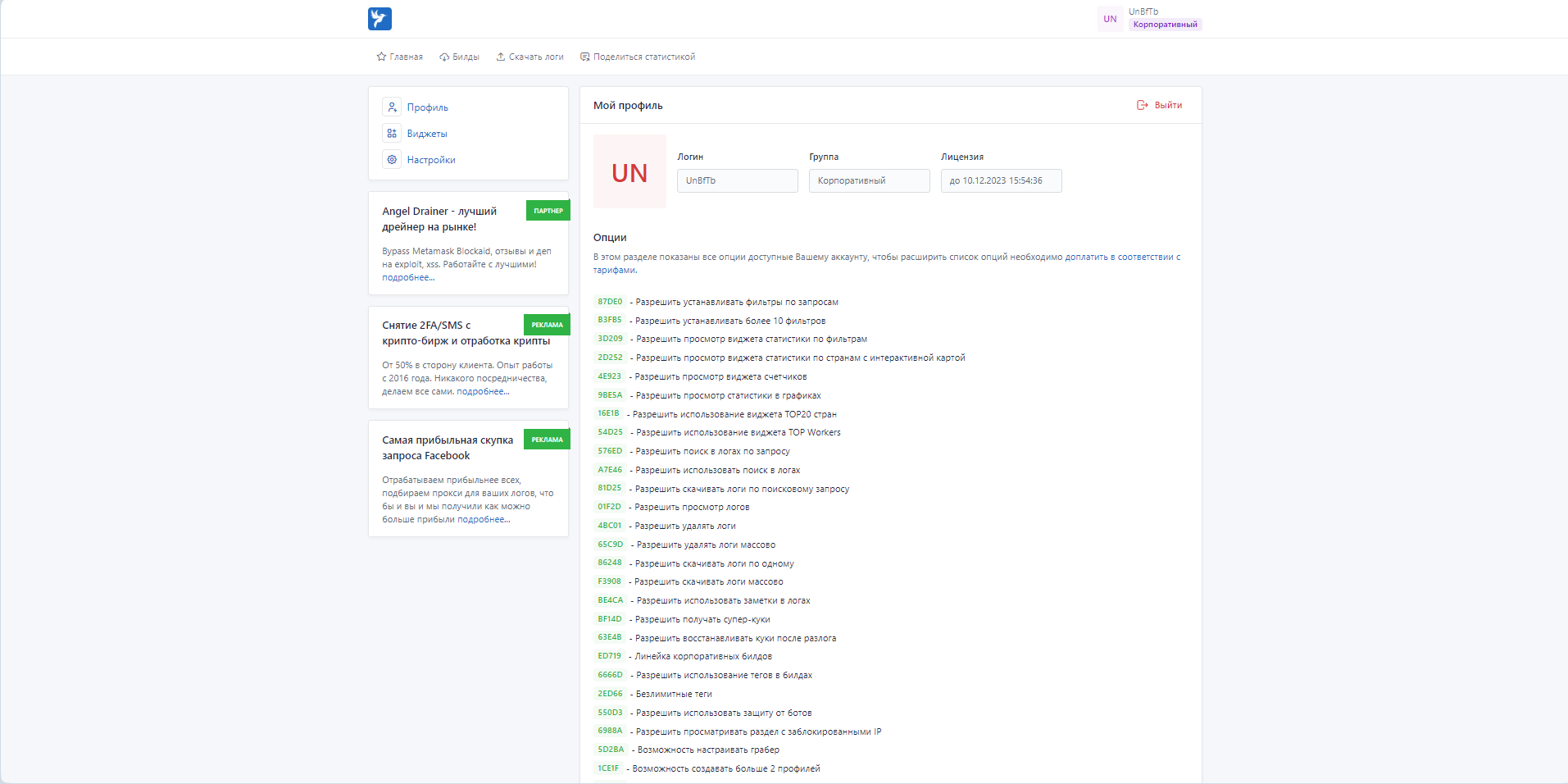This screenshot has width=1568, height=784.
Task: Click the option code 01F2D
Action: (610, 507)
